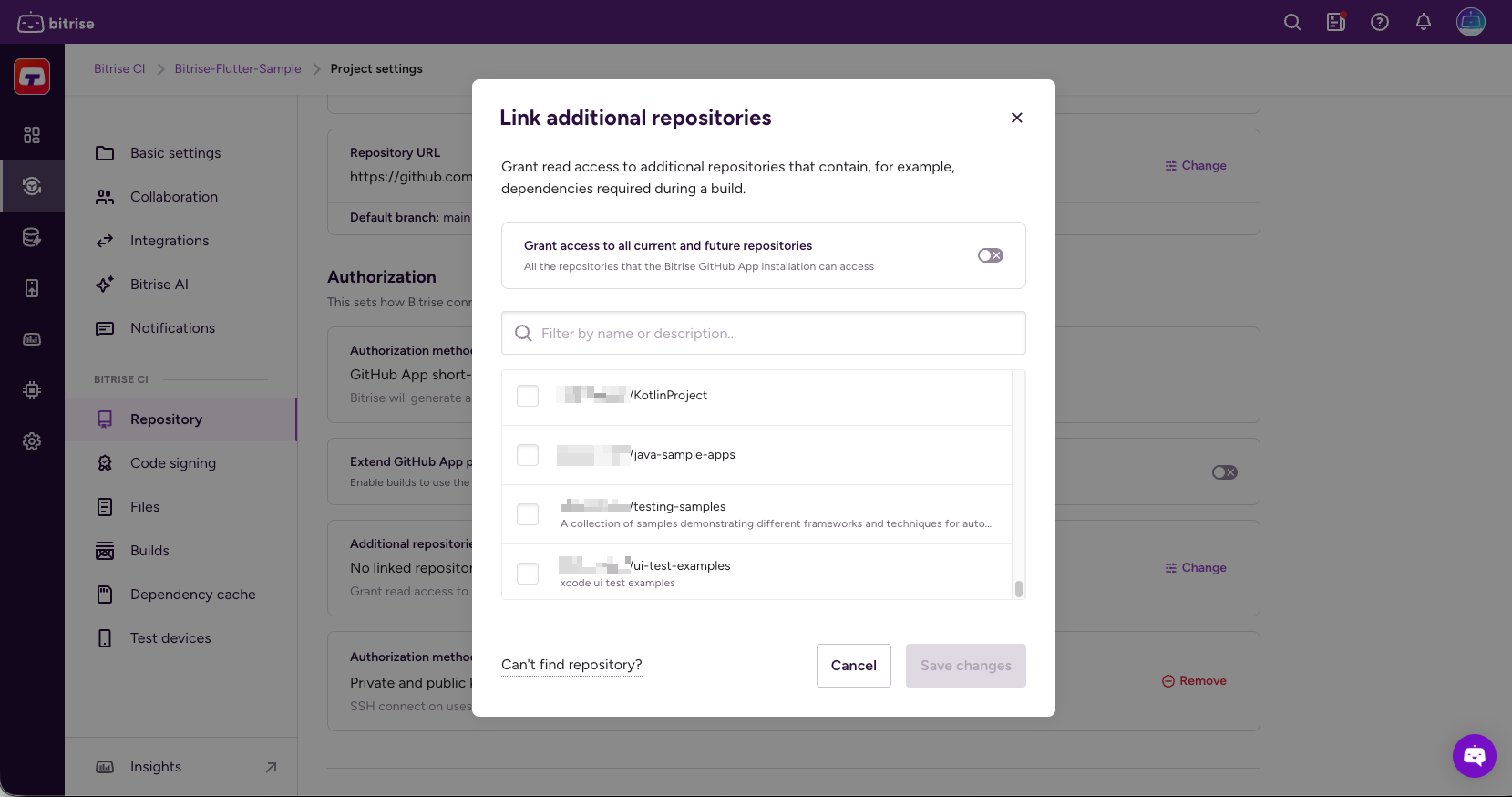Open the Can't find repository? link
The width and height of the screenshot is (1512, 797).
tap(571, 665)
